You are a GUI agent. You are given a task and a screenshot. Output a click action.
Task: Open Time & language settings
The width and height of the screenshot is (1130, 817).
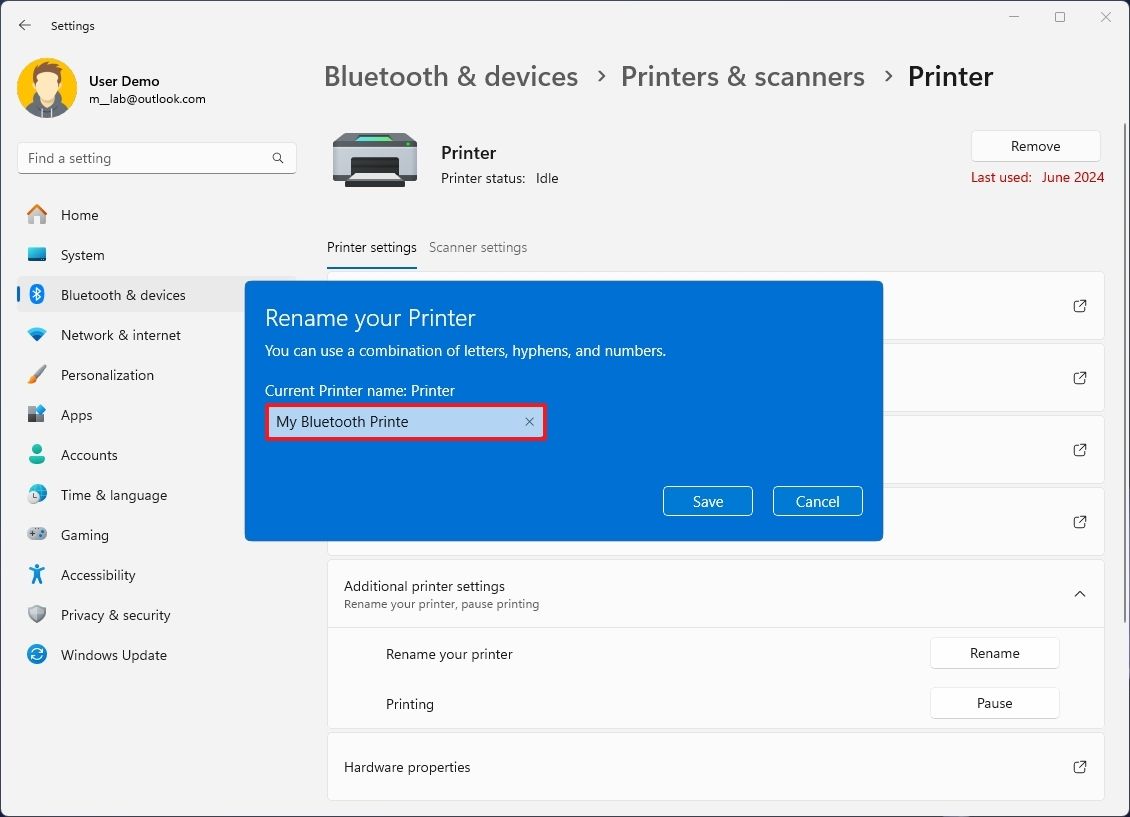point(113,495)
